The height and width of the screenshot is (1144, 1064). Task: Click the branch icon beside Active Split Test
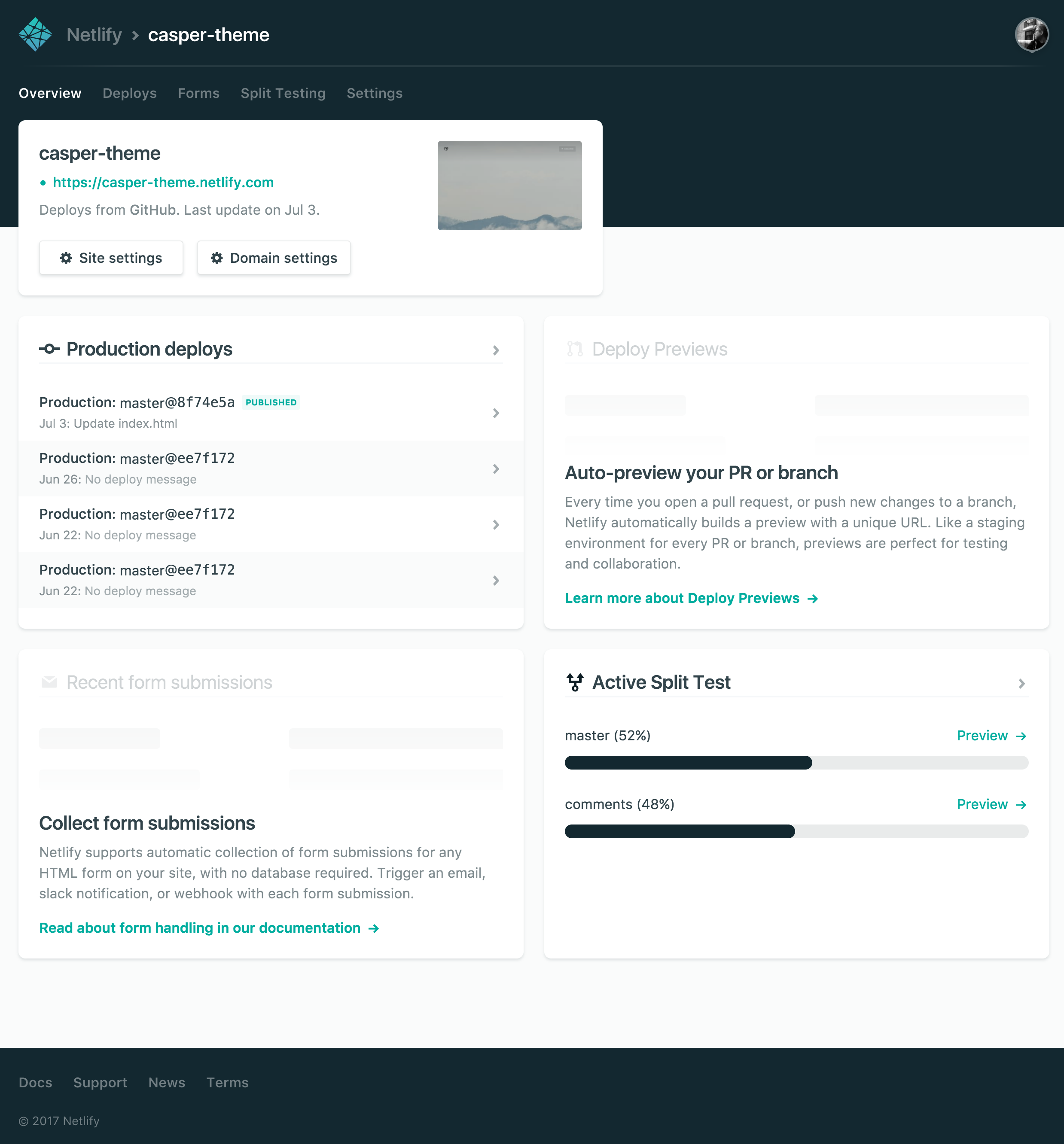tap(575, 682)
